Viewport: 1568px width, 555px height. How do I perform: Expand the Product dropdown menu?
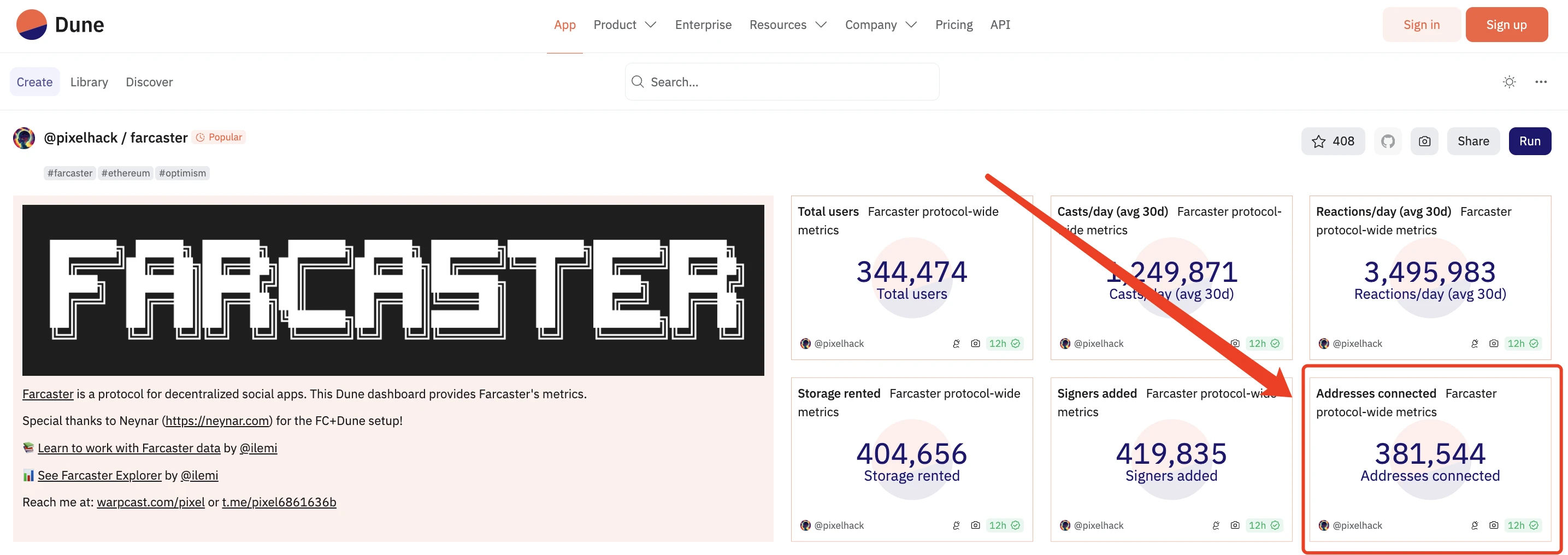click(x=624, y=25)
